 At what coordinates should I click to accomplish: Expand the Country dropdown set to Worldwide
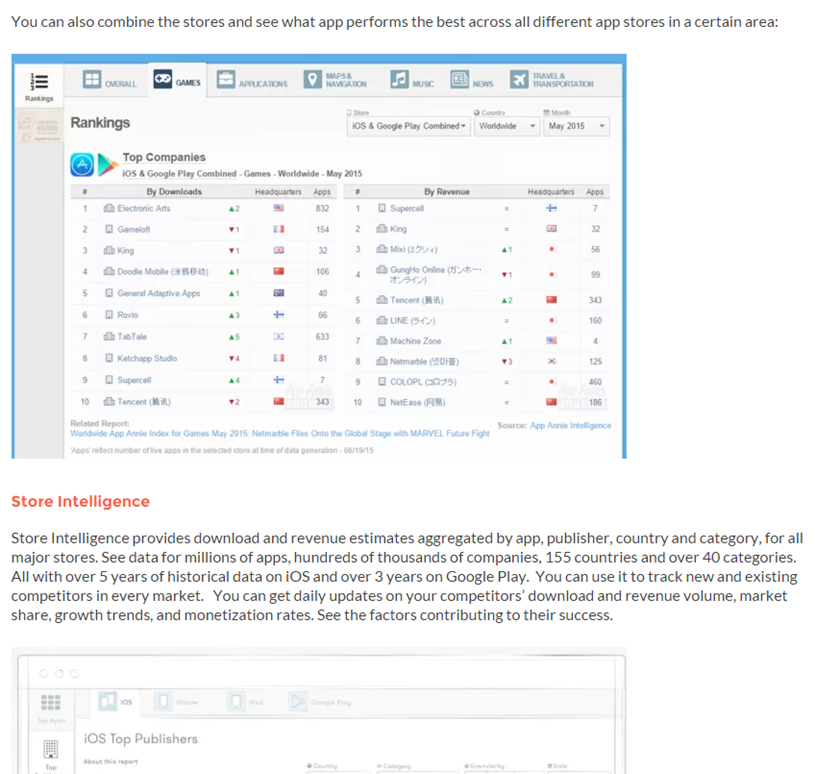point(503,126)
